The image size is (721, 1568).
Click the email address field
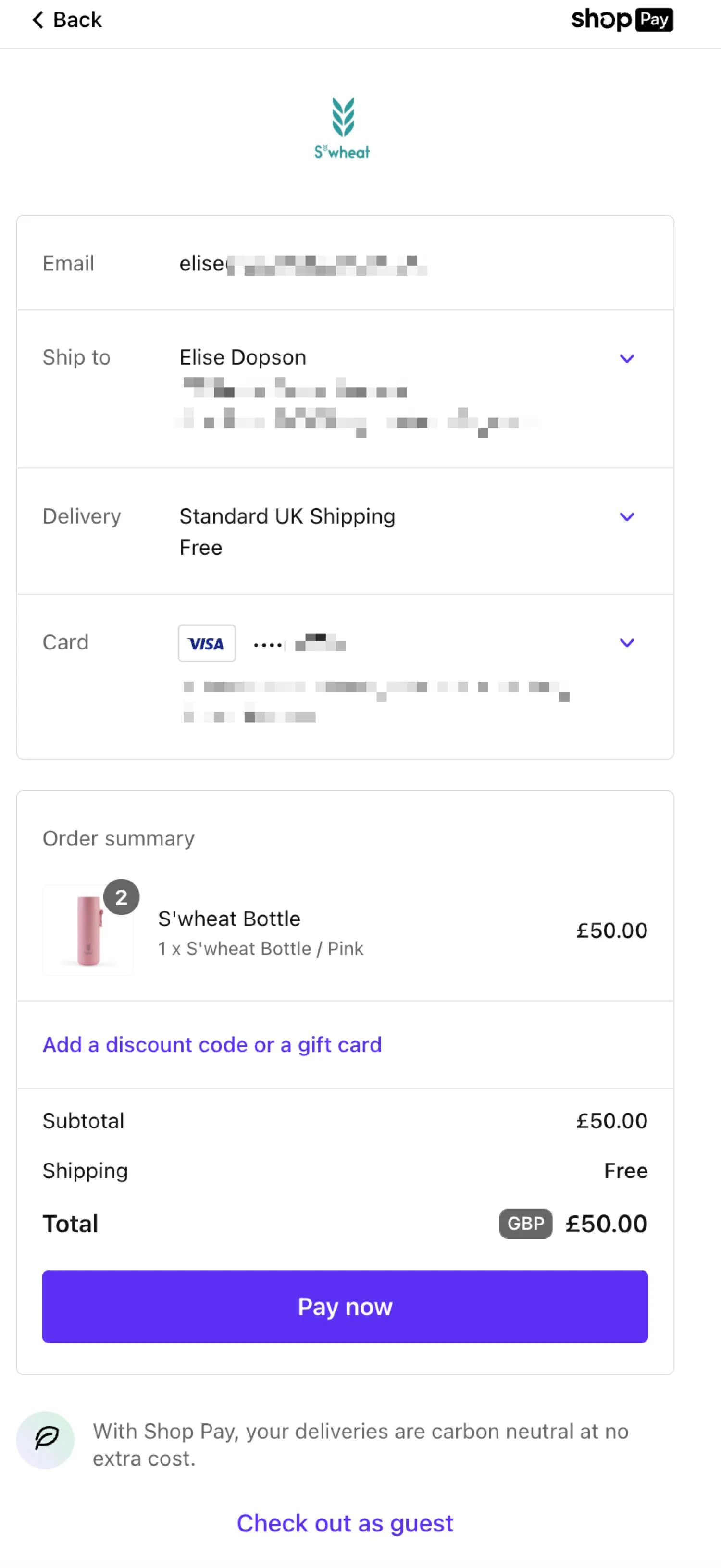click(x=304, y=264)
